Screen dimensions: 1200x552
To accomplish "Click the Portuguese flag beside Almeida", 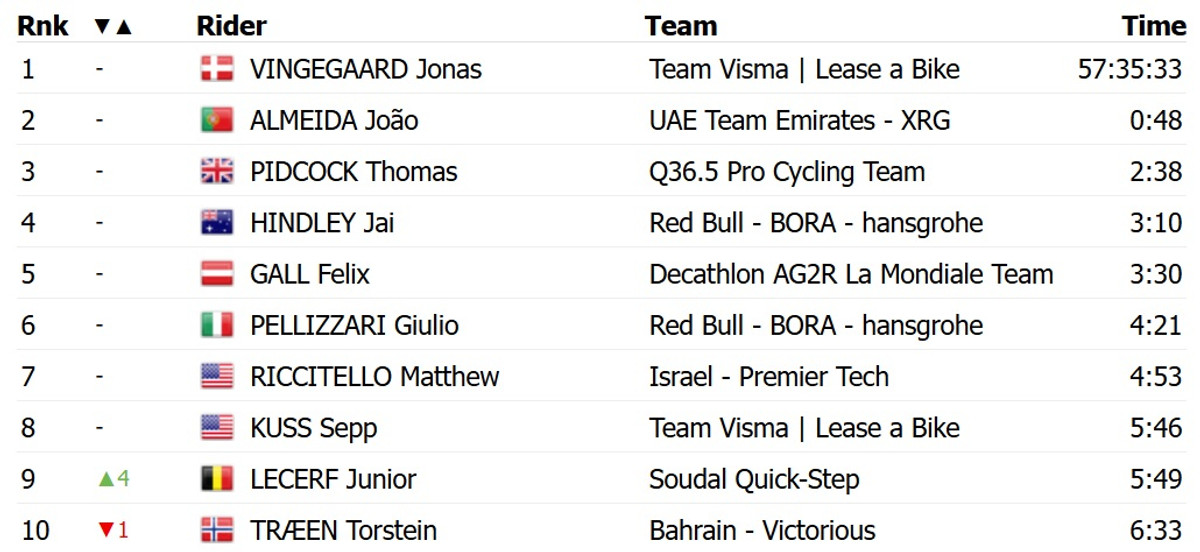I will (x=217, y=121).
